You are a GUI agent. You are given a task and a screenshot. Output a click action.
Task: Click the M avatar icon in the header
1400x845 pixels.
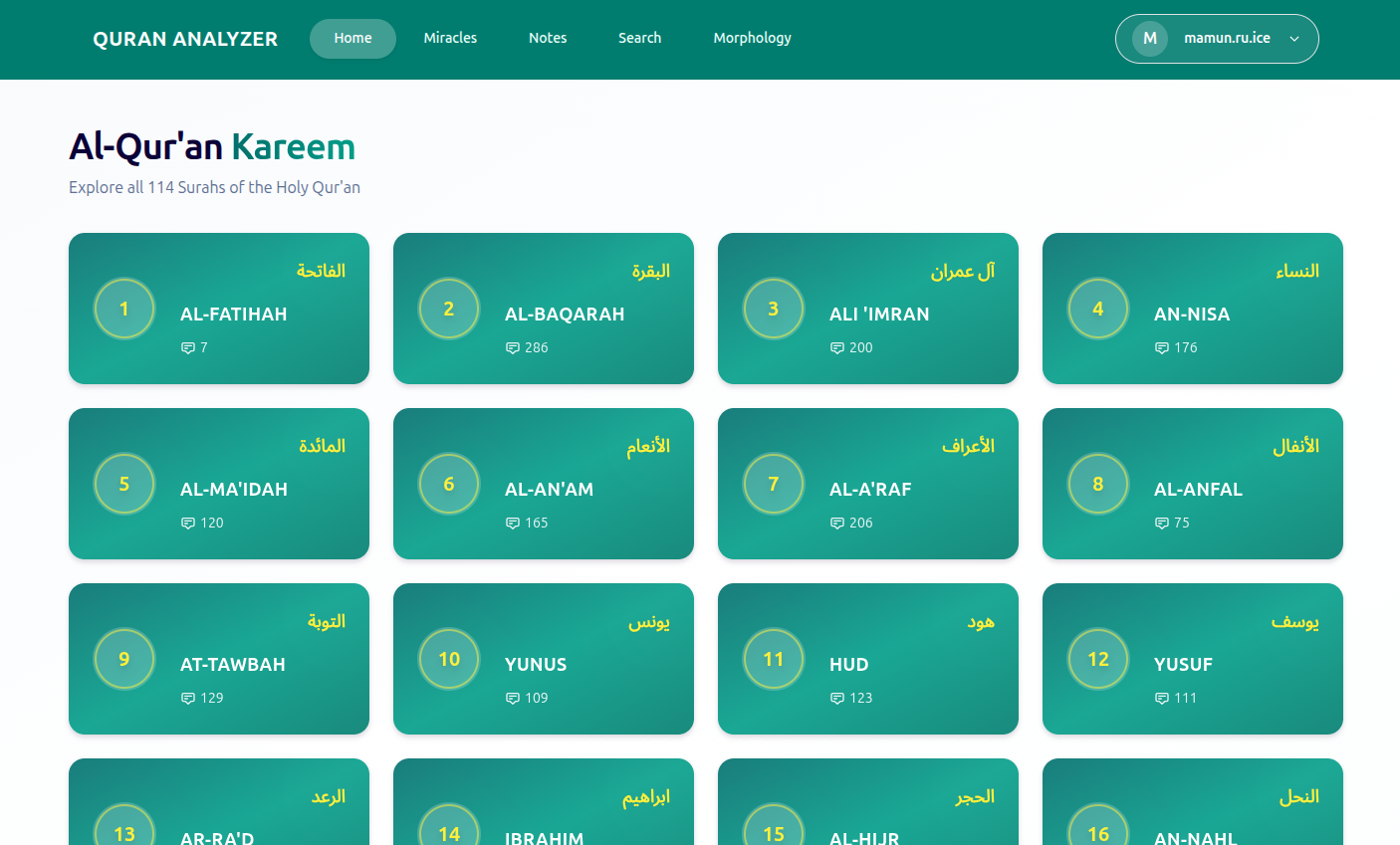(1149, 38)
